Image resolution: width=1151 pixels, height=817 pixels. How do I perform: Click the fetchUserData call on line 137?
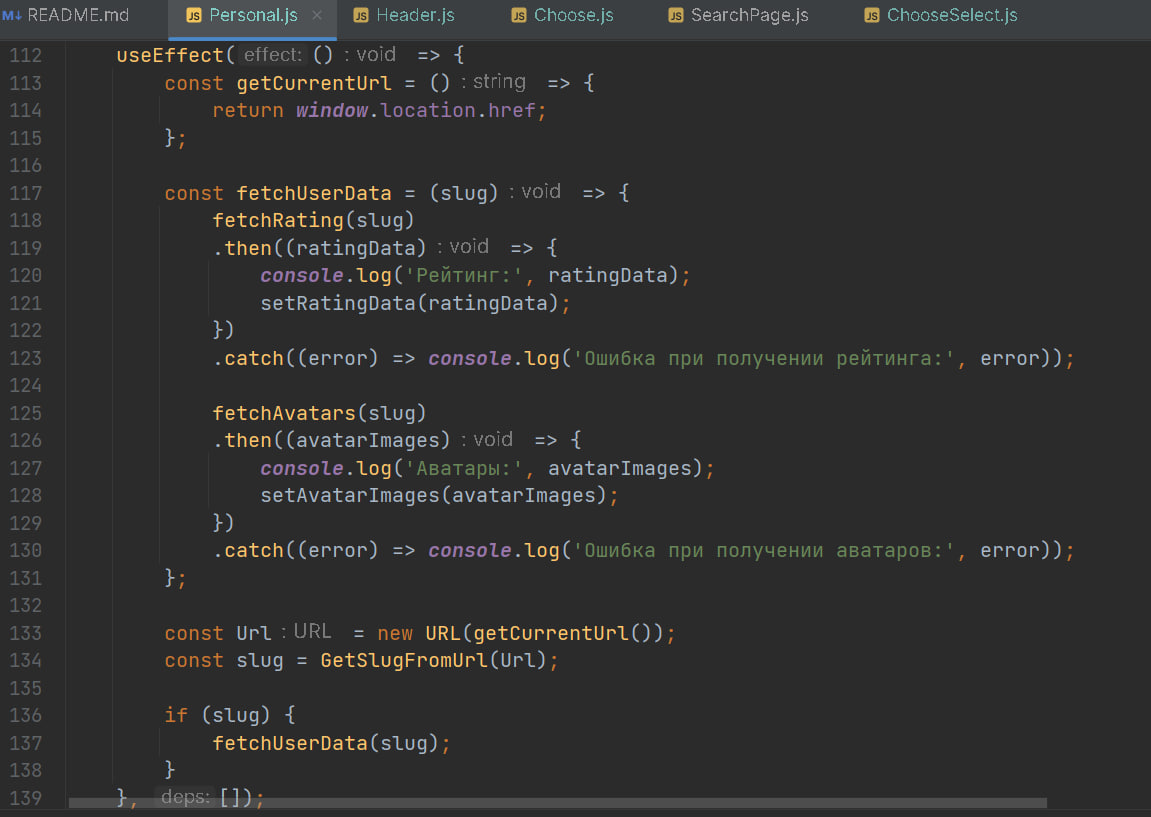click(x=289, y=744)
